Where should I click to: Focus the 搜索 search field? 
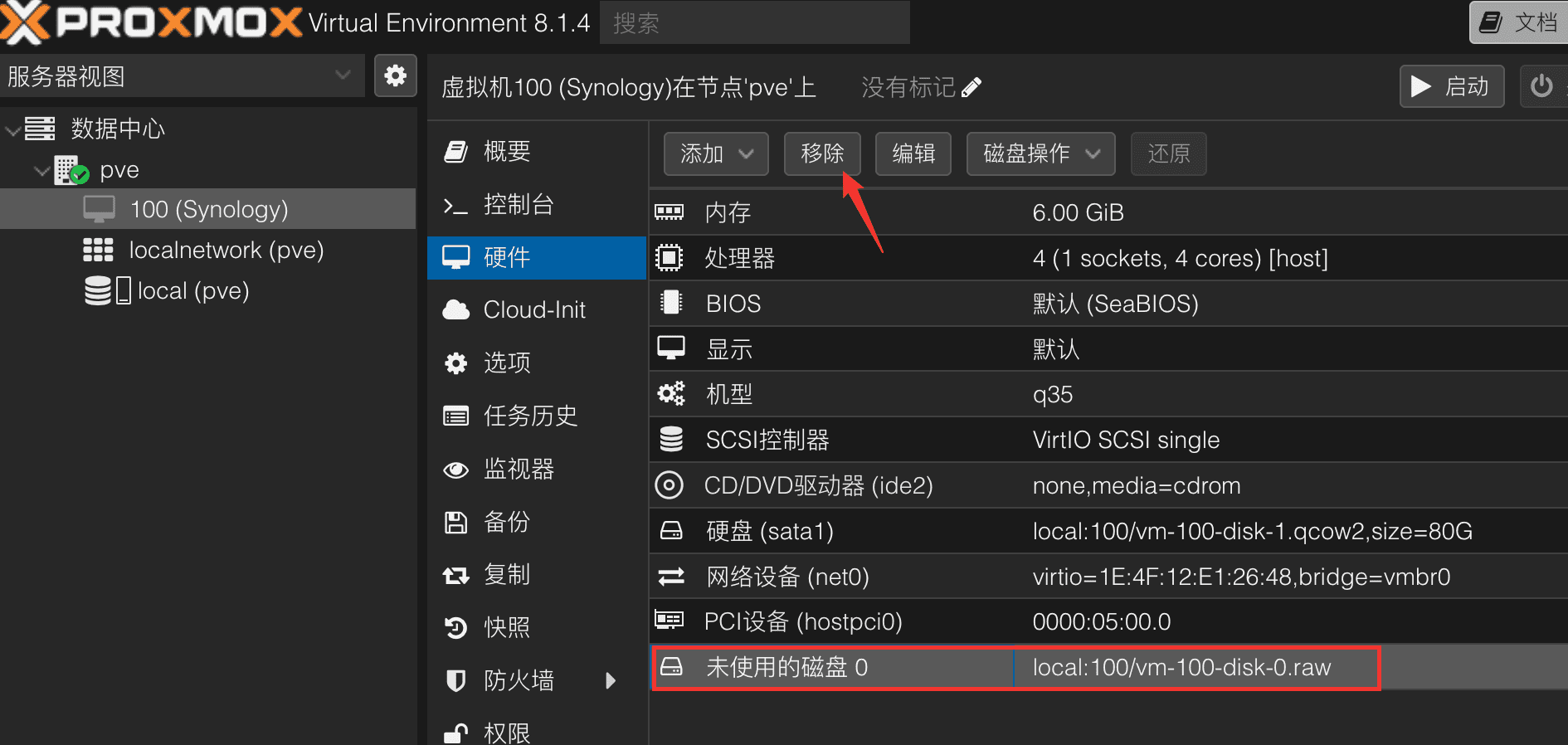pos(755,22)
